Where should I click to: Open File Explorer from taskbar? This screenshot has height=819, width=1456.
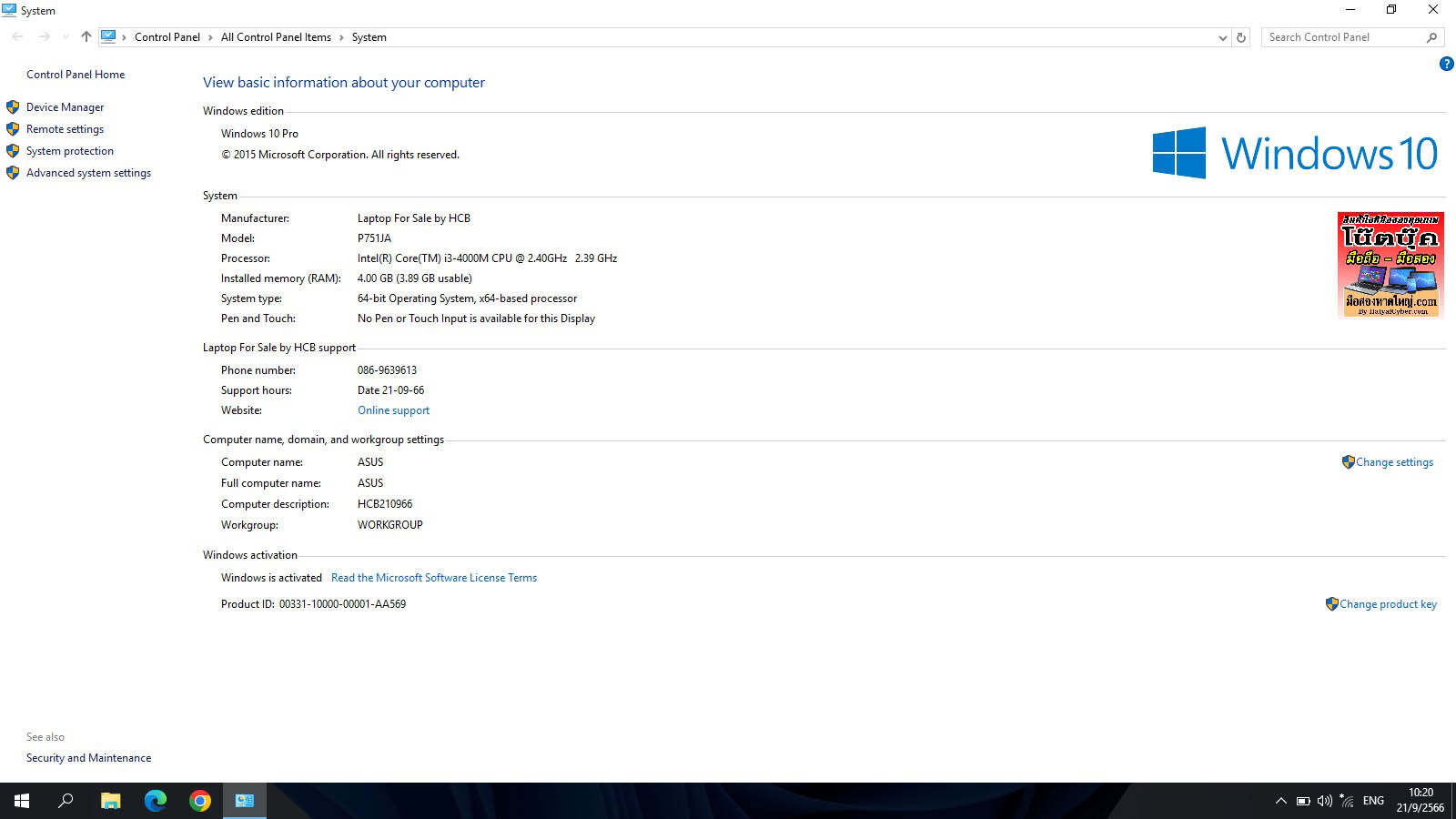click(110, 801)
